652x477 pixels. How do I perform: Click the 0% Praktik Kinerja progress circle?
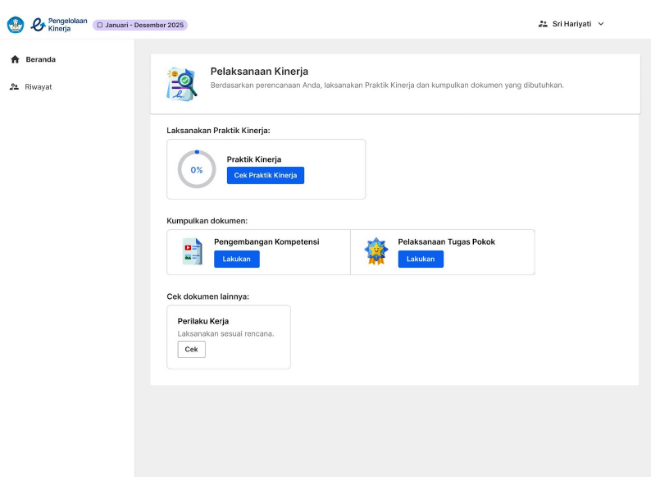(x=196, y=169)
